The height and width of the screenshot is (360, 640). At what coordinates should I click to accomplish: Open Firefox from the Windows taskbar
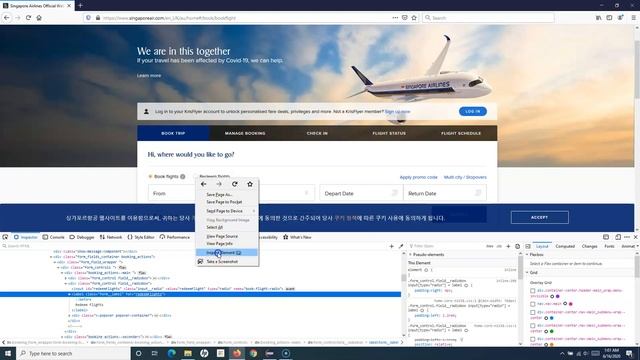click(237, 353)
